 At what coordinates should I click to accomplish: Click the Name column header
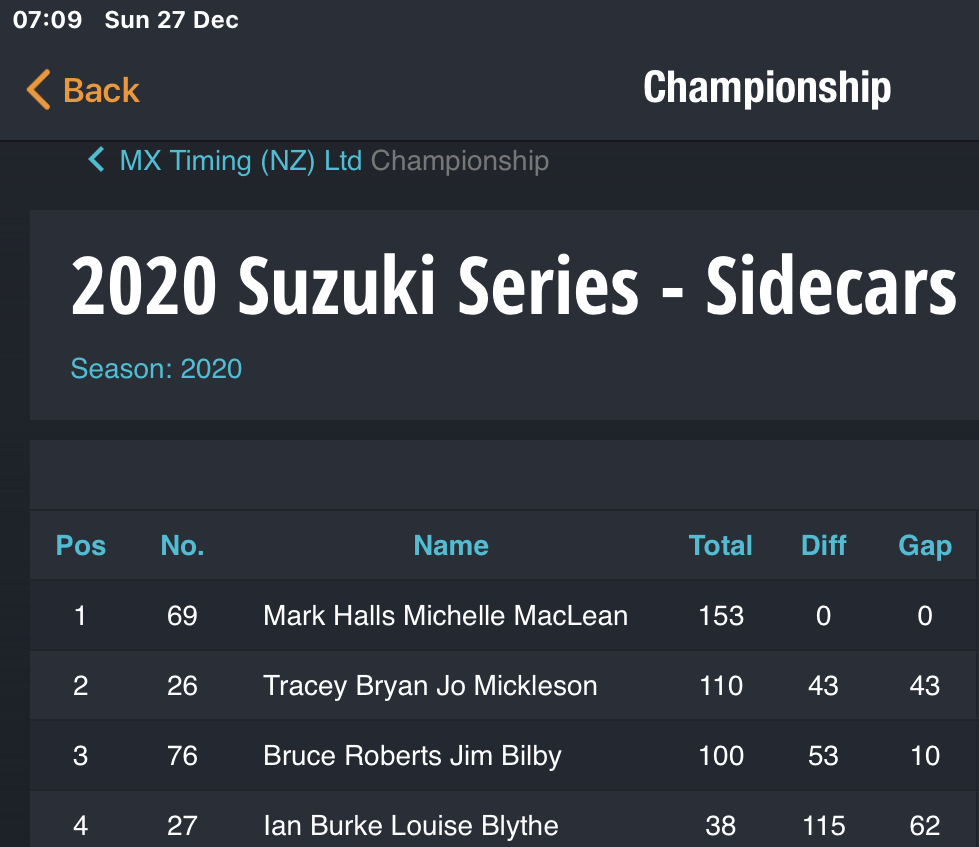[451, 546]
